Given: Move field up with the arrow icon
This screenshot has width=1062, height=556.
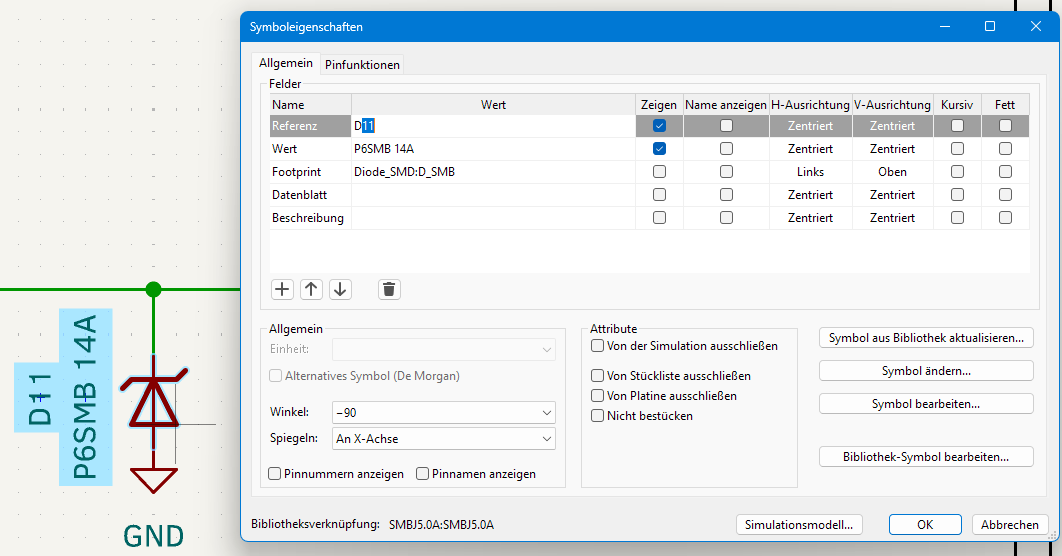Looking at the screenshot, I should point(311,289).
